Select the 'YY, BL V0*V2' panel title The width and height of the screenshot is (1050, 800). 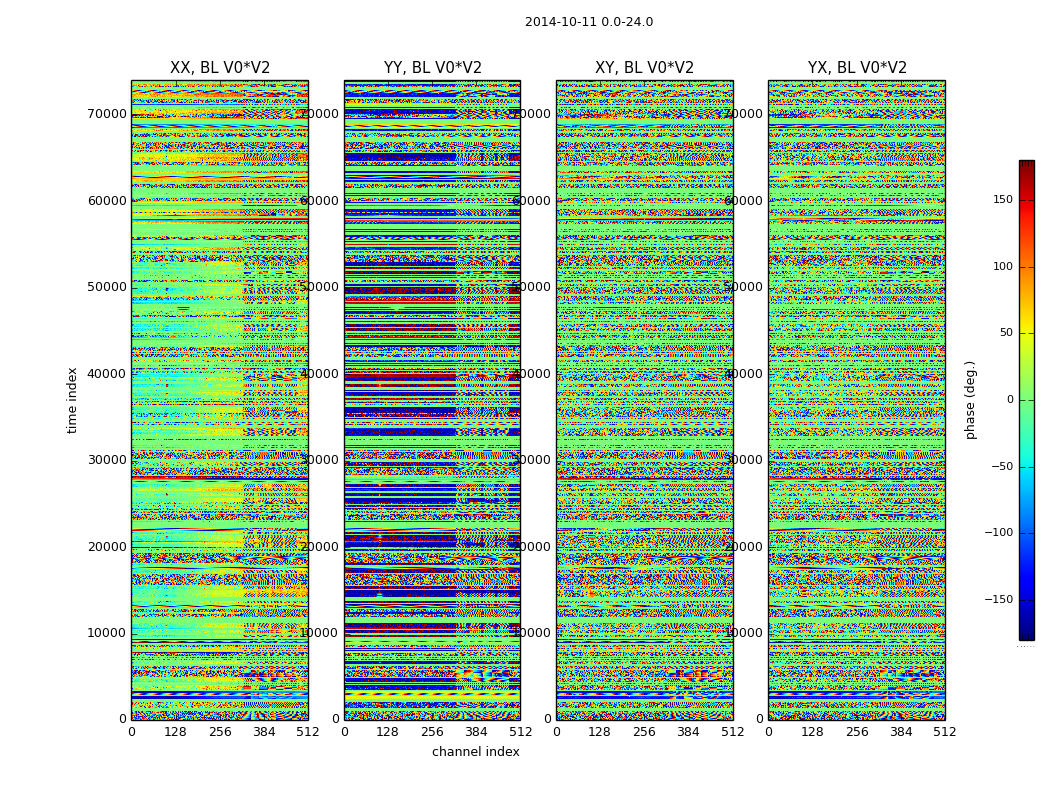coord(432,68)
